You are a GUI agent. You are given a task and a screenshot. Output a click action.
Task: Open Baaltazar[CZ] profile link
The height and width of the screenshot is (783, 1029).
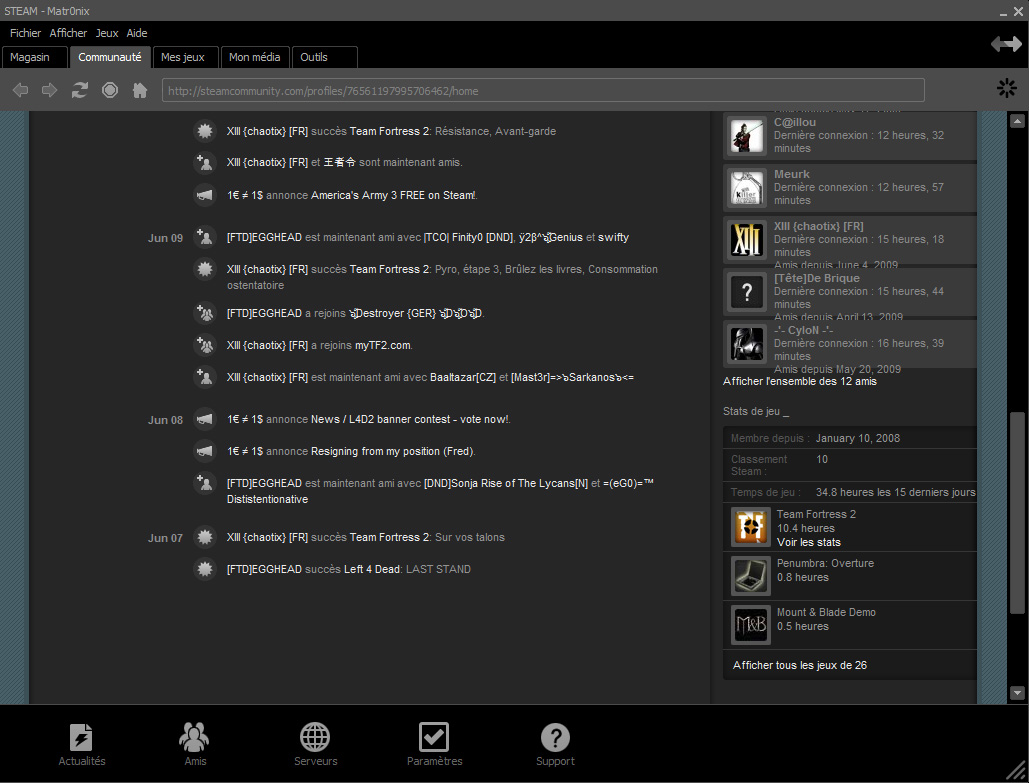pyautogui.click(x=463, y=377)
